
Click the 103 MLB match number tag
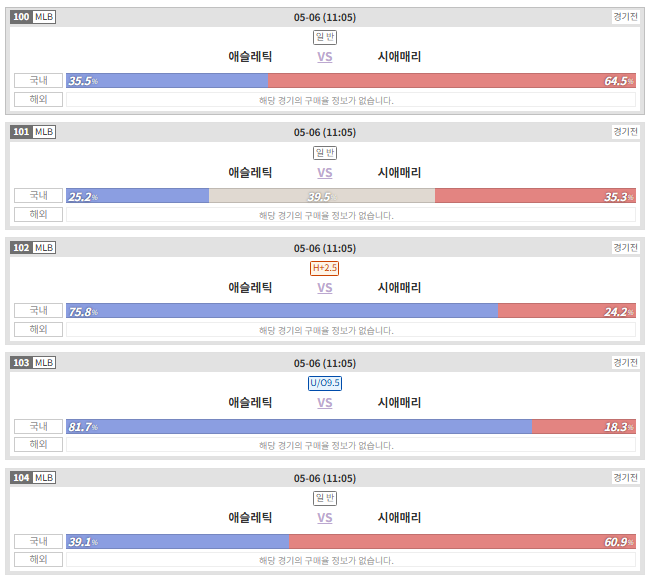point(33,362)
